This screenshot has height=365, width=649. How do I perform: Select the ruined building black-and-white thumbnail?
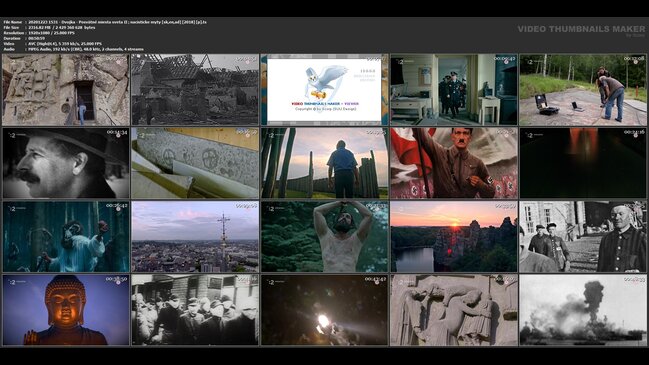(195, 89)
